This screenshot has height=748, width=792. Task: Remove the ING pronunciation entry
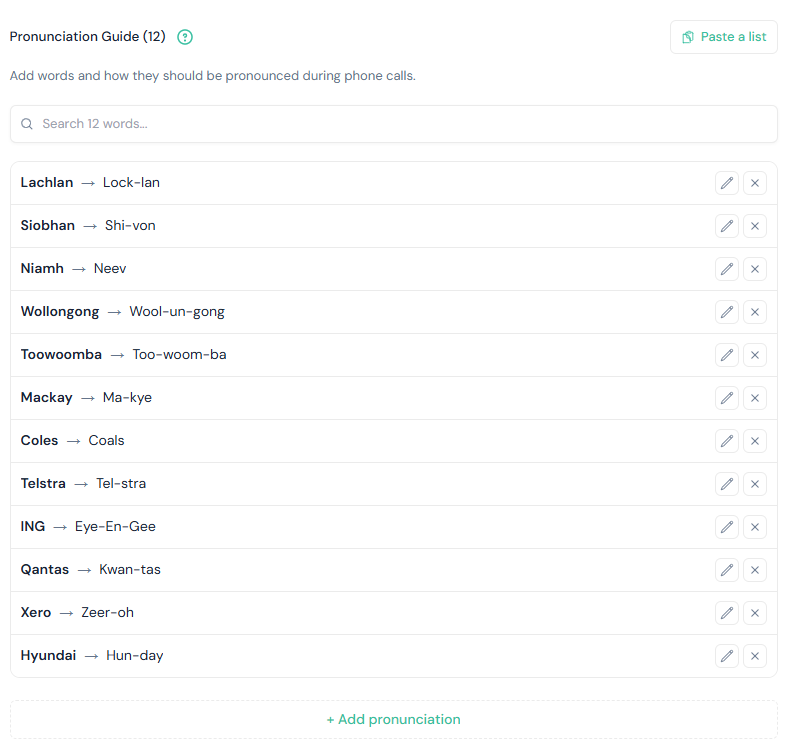point(755,527)
